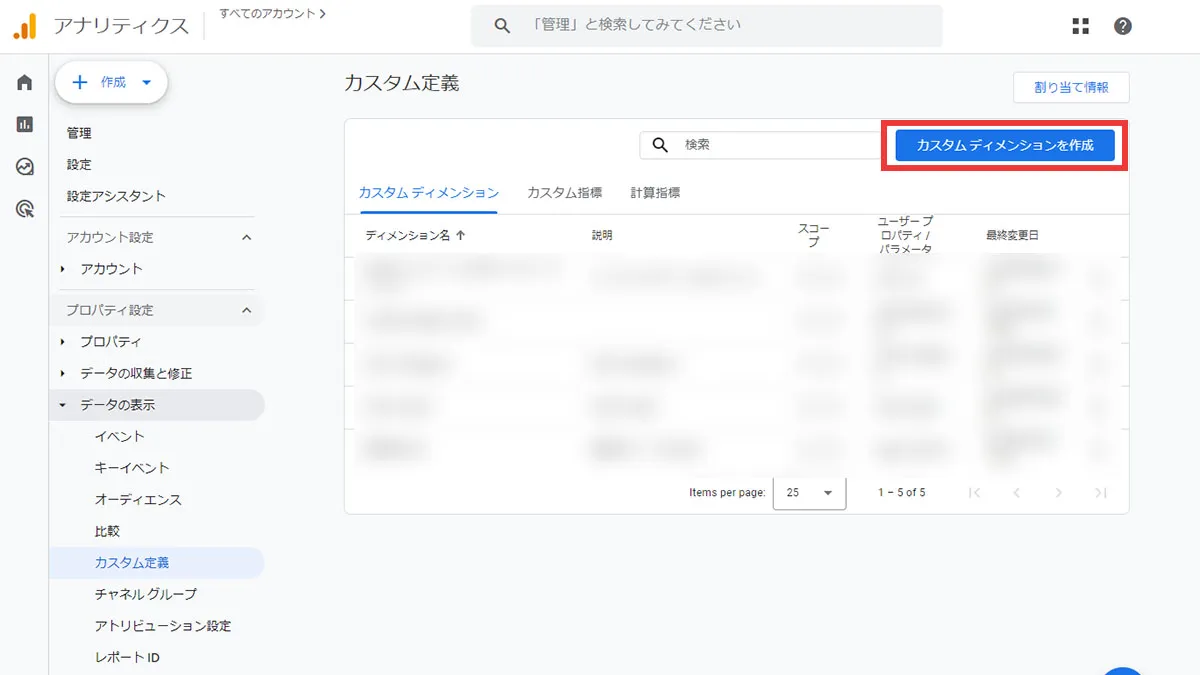
Task: Open the Home icon in left rail
Action: (25, 83)
